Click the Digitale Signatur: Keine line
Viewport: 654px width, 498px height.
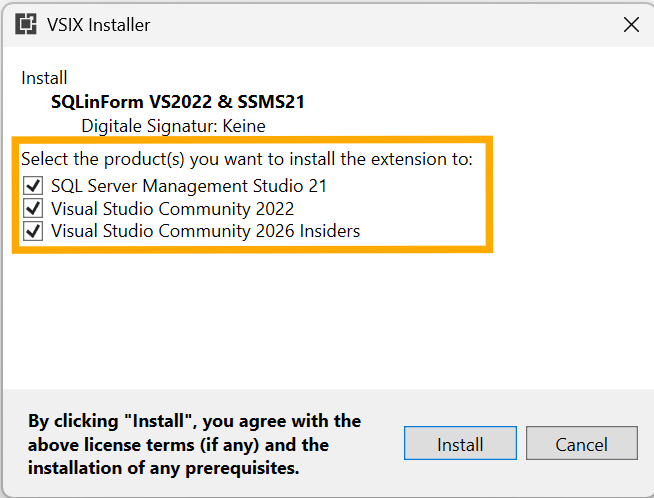click(x=173, y=126)
